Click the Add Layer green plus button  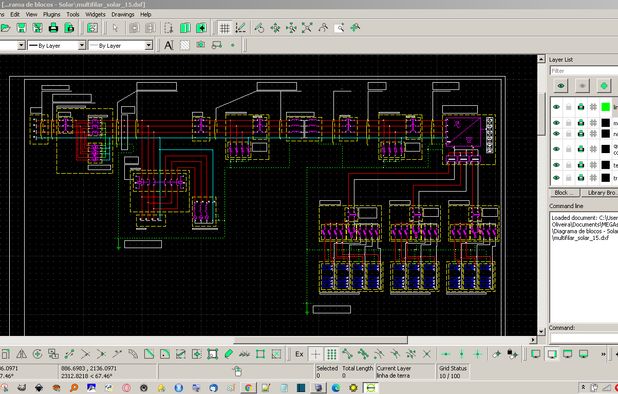click(x=604, y=85)
